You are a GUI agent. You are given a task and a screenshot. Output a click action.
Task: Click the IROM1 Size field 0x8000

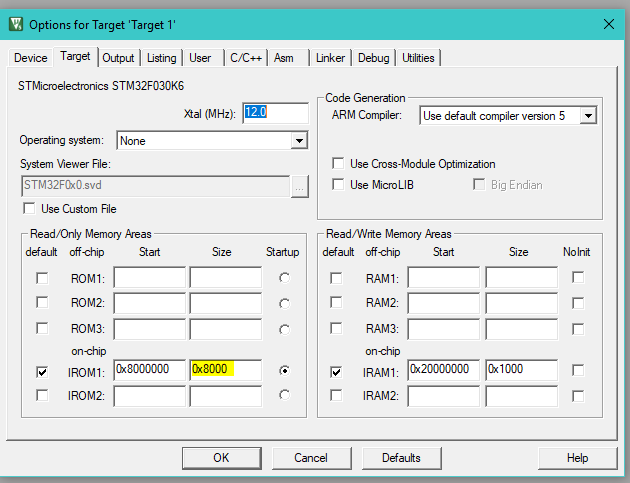(226, 370)
